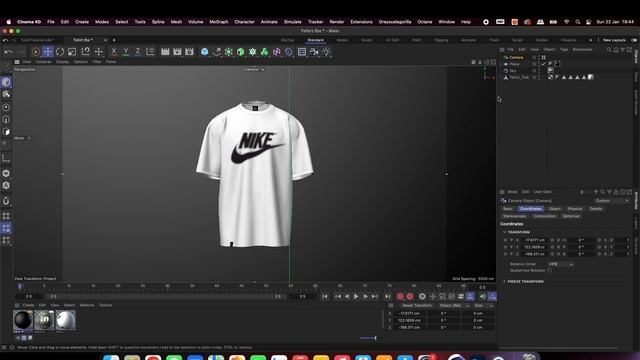Collapse the Transform section
This screenshot has height=360, width=640.
coord(505,232)
